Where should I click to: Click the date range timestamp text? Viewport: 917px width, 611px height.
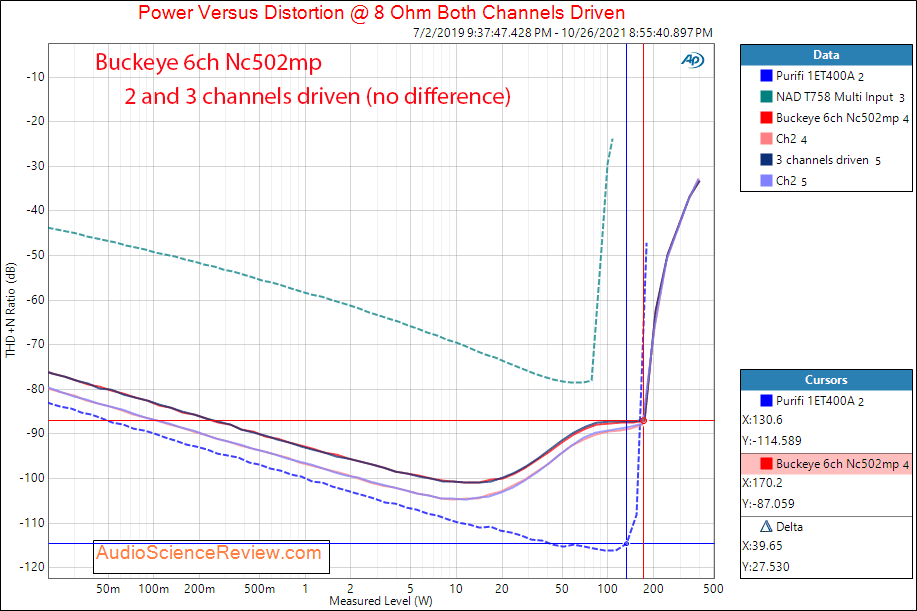coord(563,33)
